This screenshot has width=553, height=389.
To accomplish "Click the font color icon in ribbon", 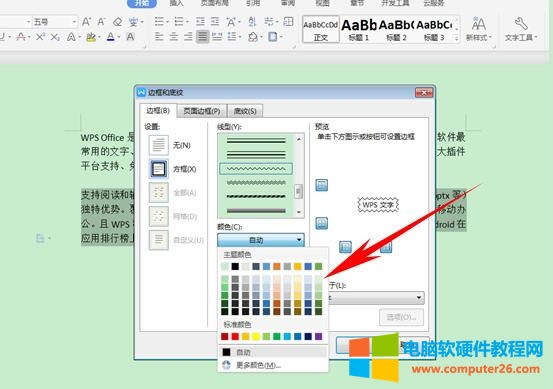I will 111,37.
